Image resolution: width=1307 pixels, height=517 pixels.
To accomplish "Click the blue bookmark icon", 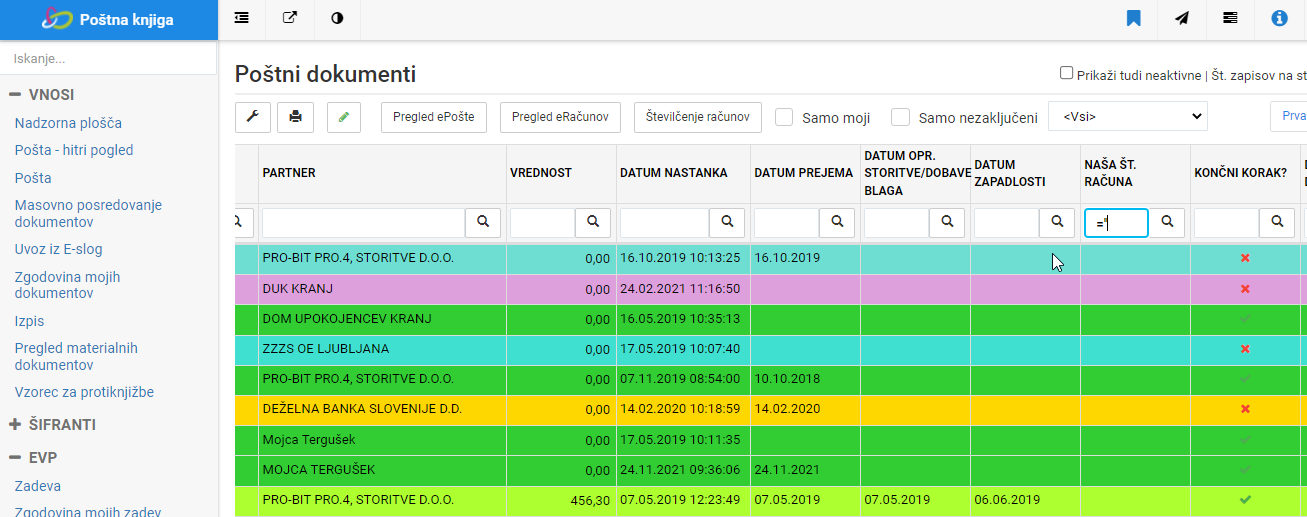I will [x=1133, y=18].
